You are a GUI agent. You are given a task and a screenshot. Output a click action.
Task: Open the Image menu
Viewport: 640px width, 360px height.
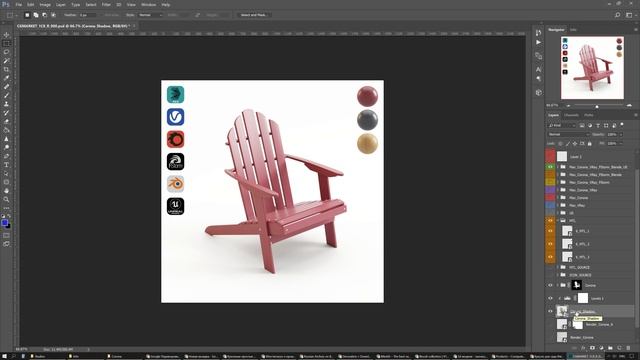coord(45,4)
